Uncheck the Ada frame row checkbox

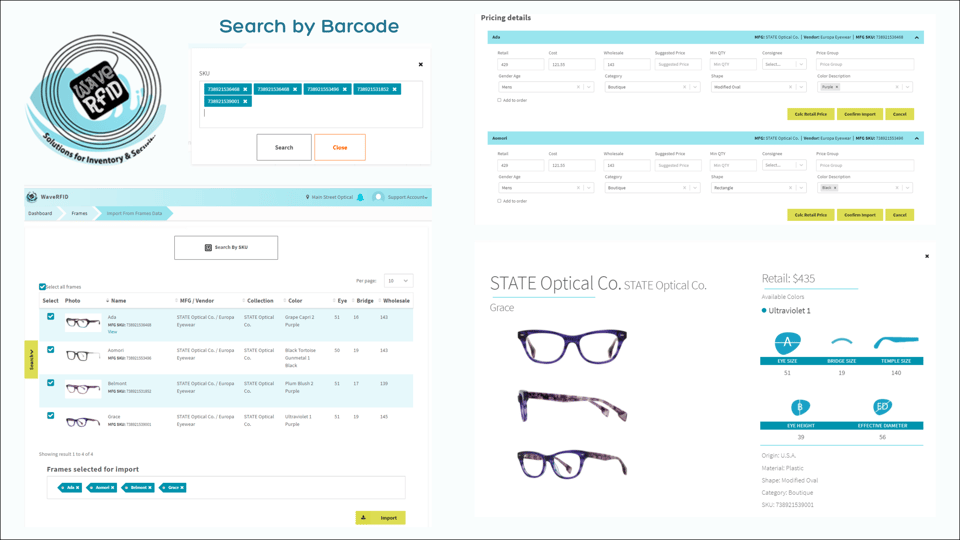click(x=51, y=317)
